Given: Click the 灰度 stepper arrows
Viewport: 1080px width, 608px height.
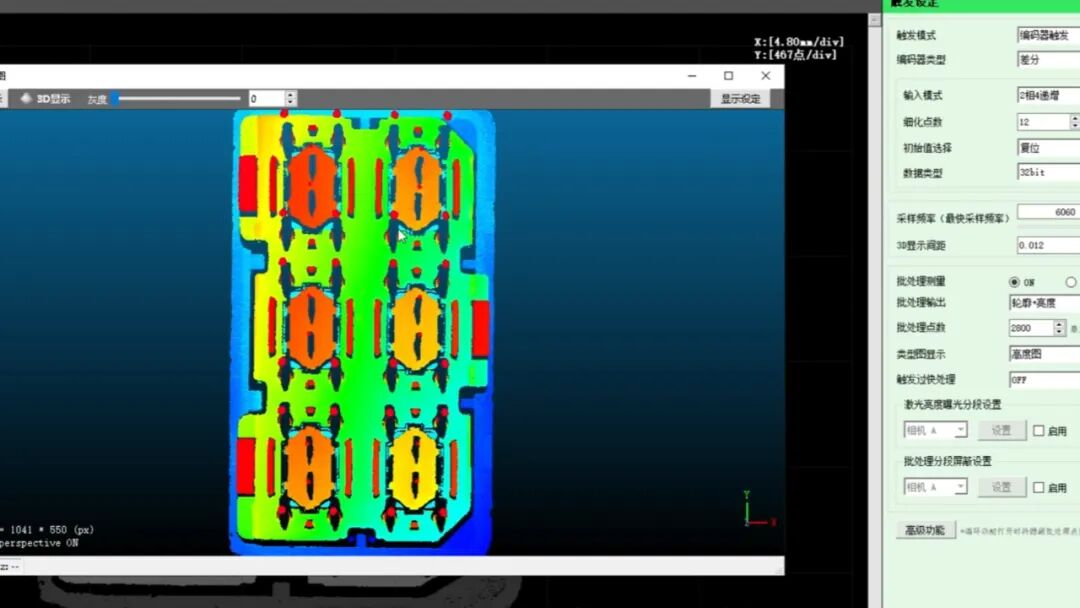Looking at the screenshot, I should click(x=290, y=99).
